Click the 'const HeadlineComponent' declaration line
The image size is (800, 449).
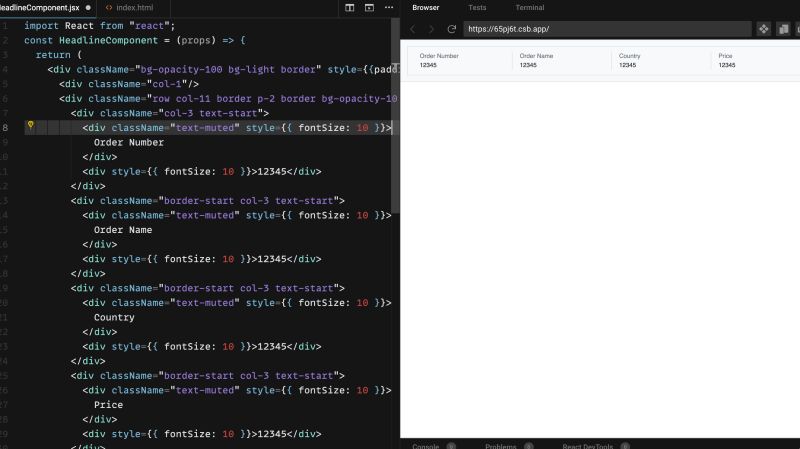point(135,40)
